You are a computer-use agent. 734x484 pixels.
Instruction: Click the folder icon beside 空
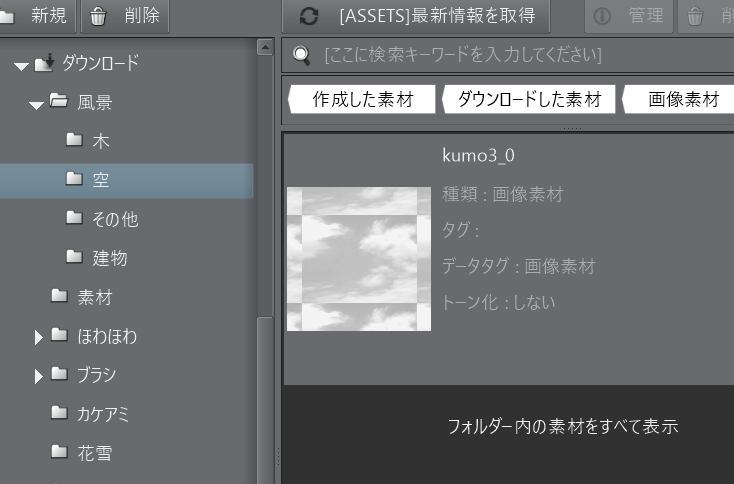coord(74,178)
